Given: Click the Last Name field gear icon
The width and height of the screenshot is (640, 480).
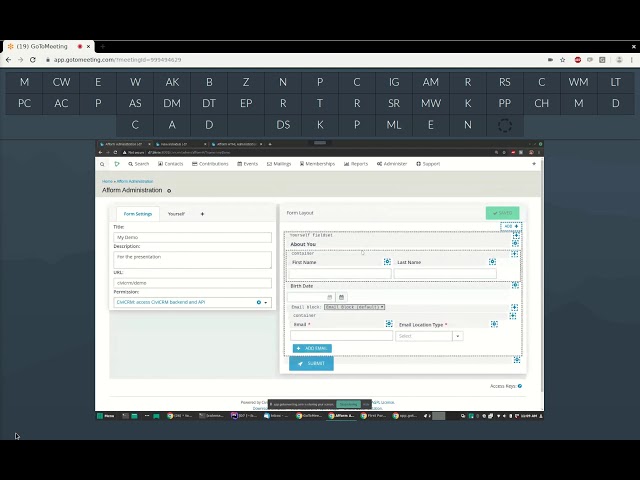Looking at the screenshot, I should (492, 262).
